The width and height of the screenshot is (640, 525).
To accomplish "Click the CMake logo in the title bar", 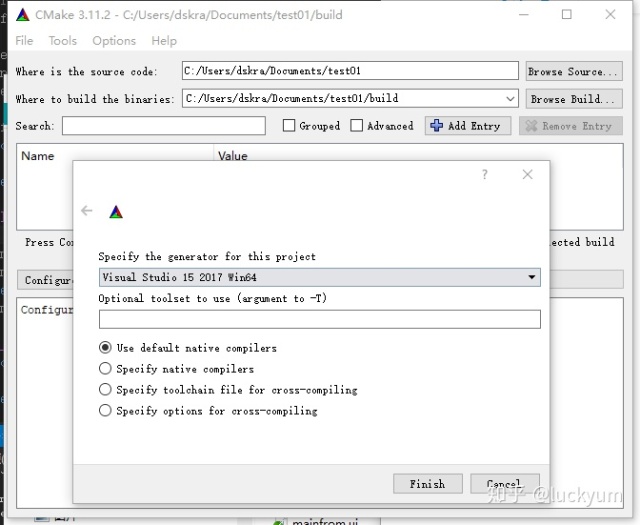I will click(22, 15).
